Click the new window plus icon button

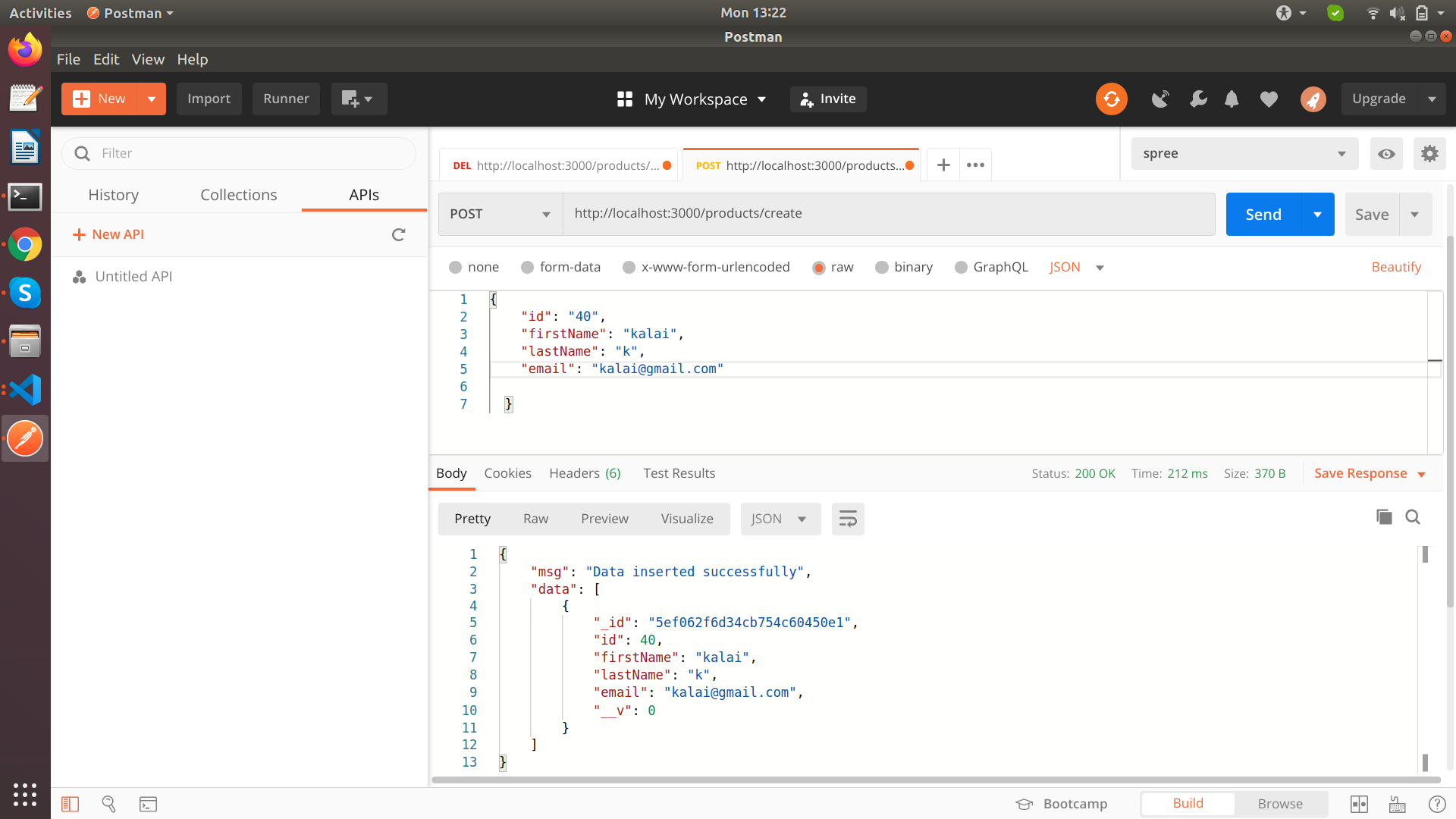359,99
